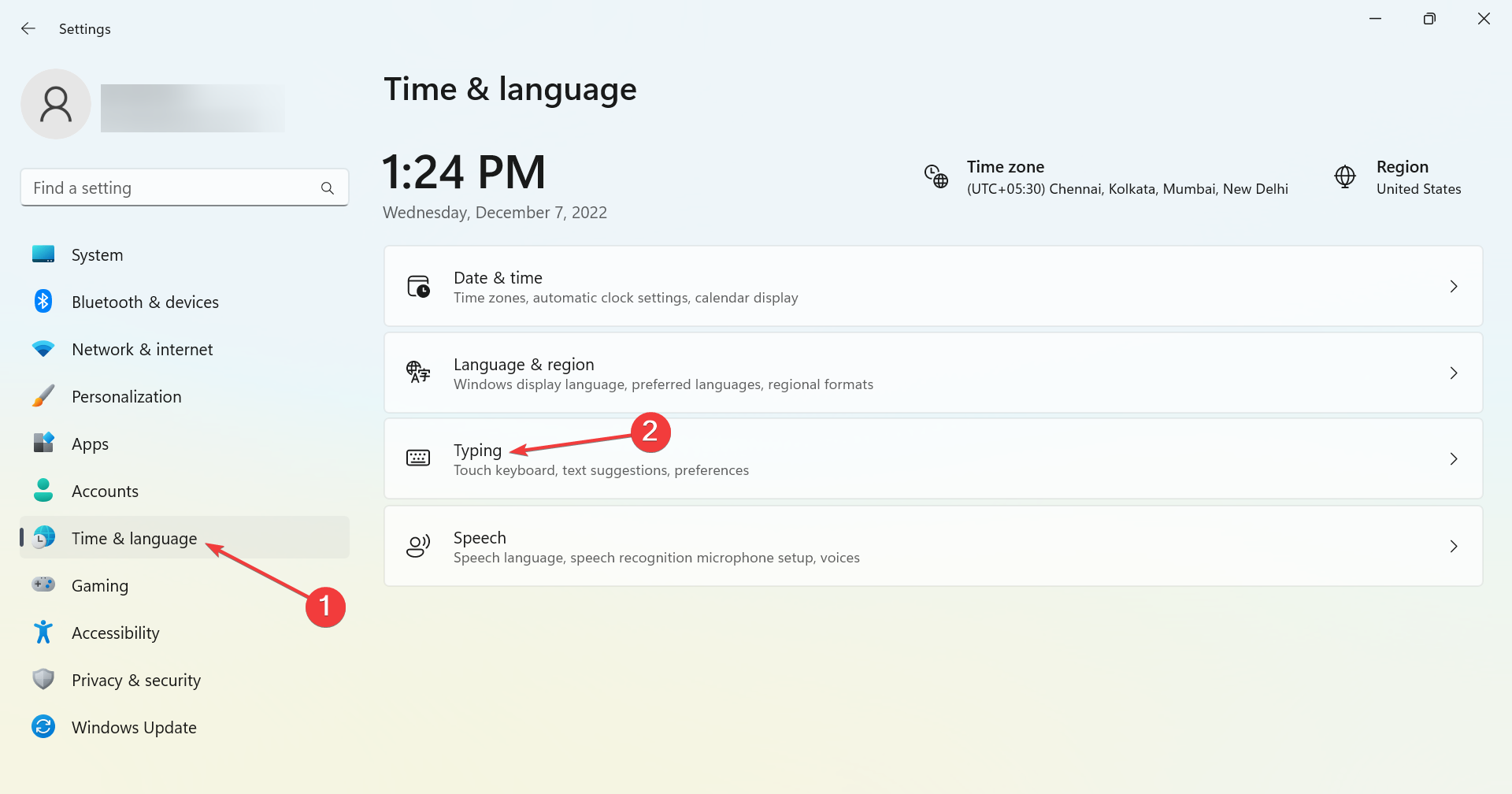Viewport: 1512px width, 794px height.
Task: Go to Accessibility settings
Action: click(x=184, y=633)
